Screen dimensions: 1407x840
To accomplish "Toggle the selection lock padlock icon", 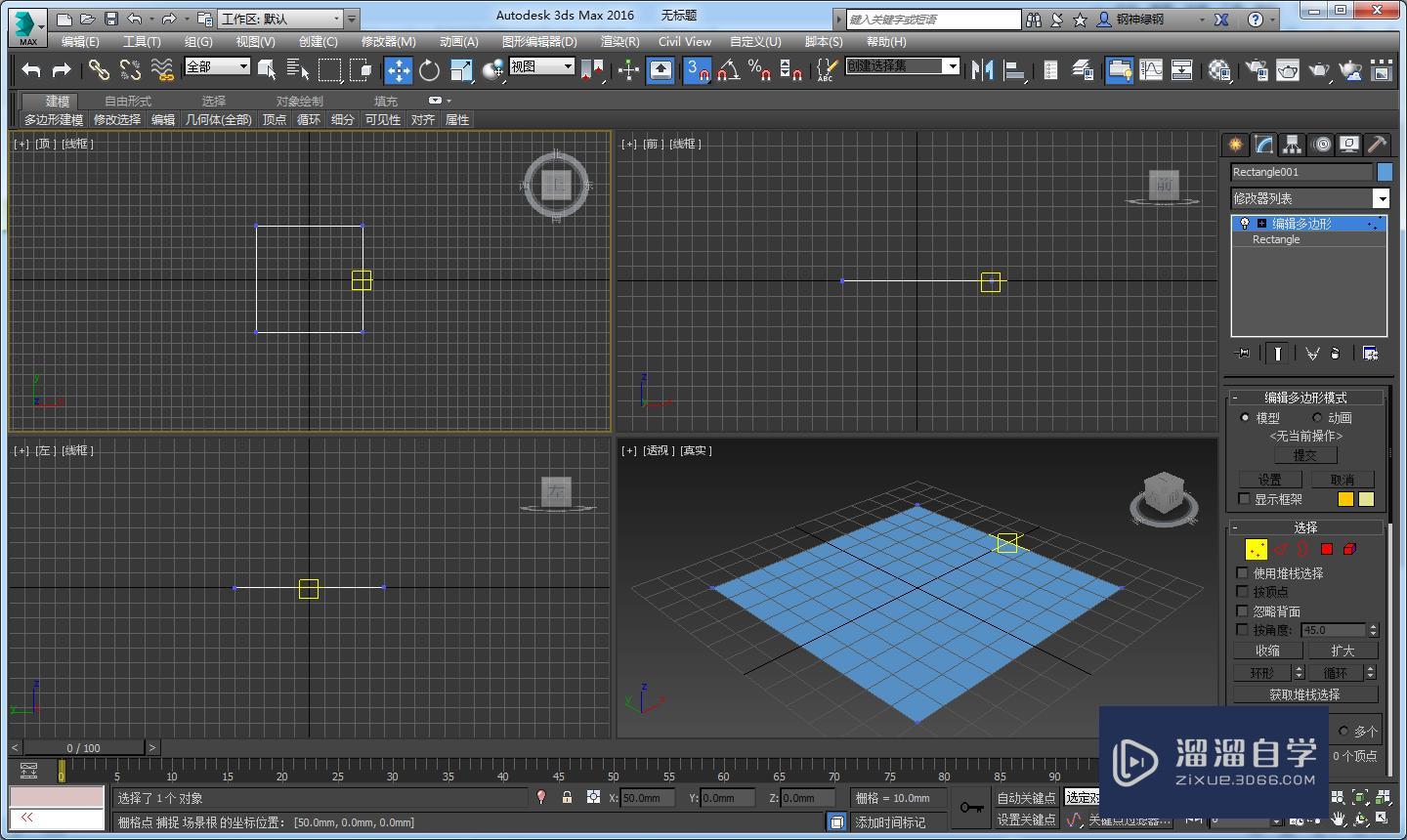I will coord(567,797).
